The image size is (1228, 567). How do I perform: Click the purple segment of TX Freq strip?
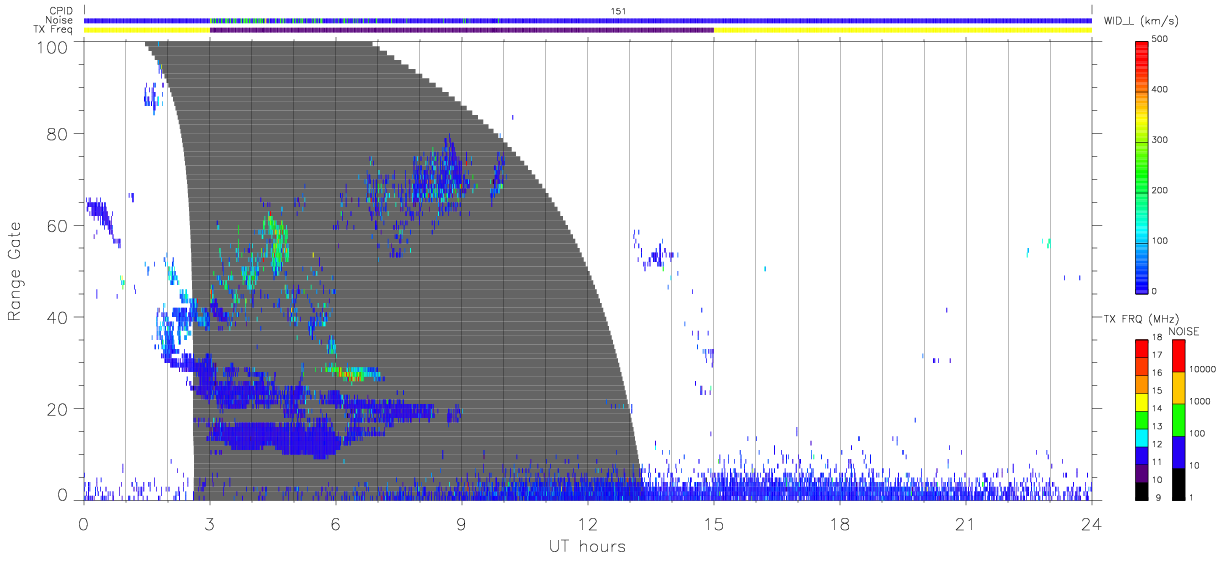461,30
